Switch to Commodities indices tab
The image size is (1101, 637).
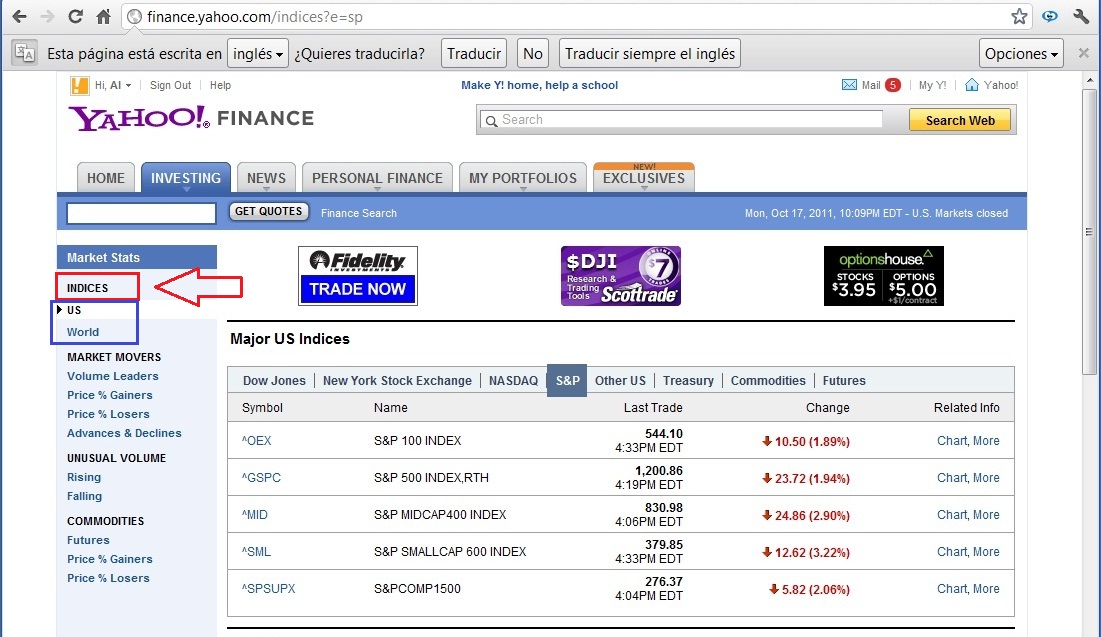[768, 381]
